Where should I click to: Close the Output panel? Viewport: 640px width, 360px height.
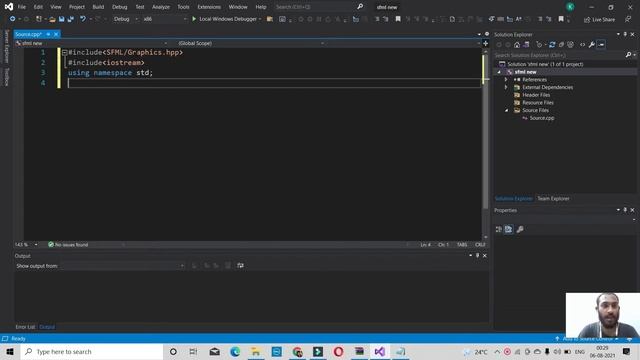[484, 256]
